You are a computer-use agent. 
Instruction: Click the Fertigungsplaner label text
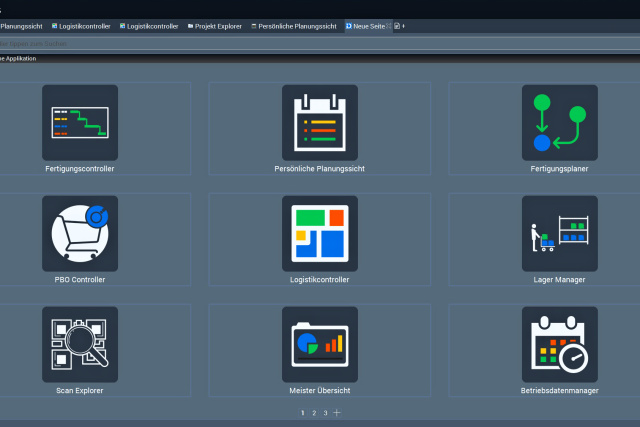(559, 169)
